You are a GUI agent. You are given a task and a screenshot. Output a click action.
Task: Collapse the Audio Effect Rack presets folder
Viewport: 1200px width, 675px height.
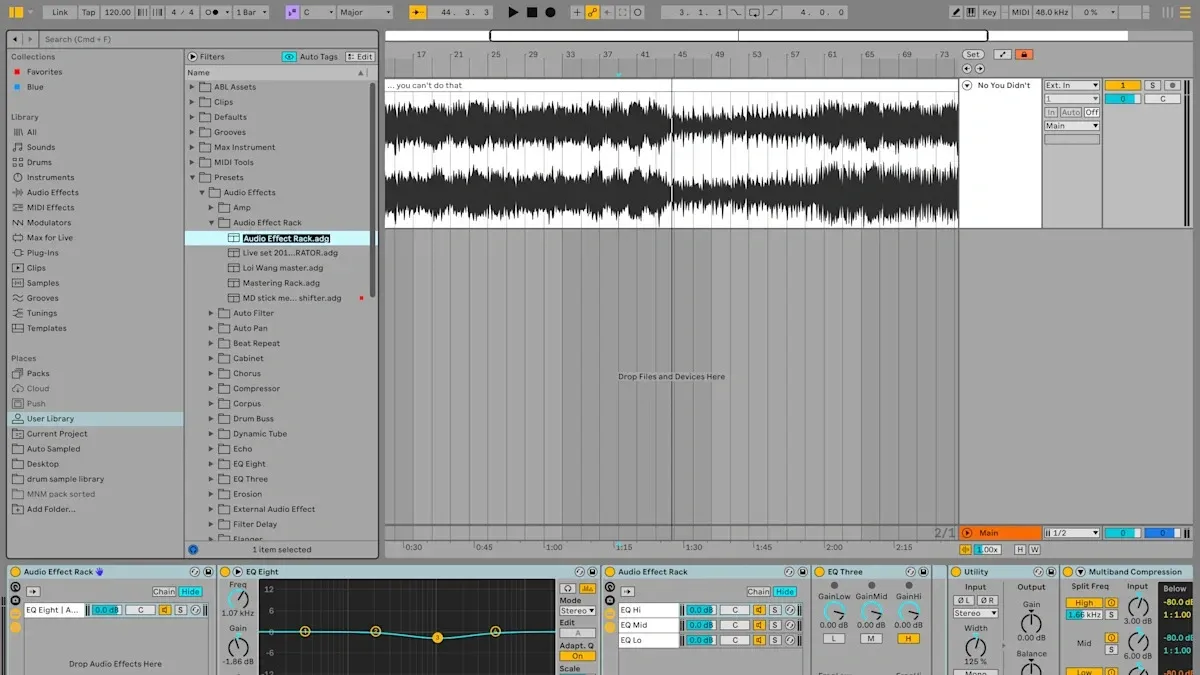tap(210, 222)
